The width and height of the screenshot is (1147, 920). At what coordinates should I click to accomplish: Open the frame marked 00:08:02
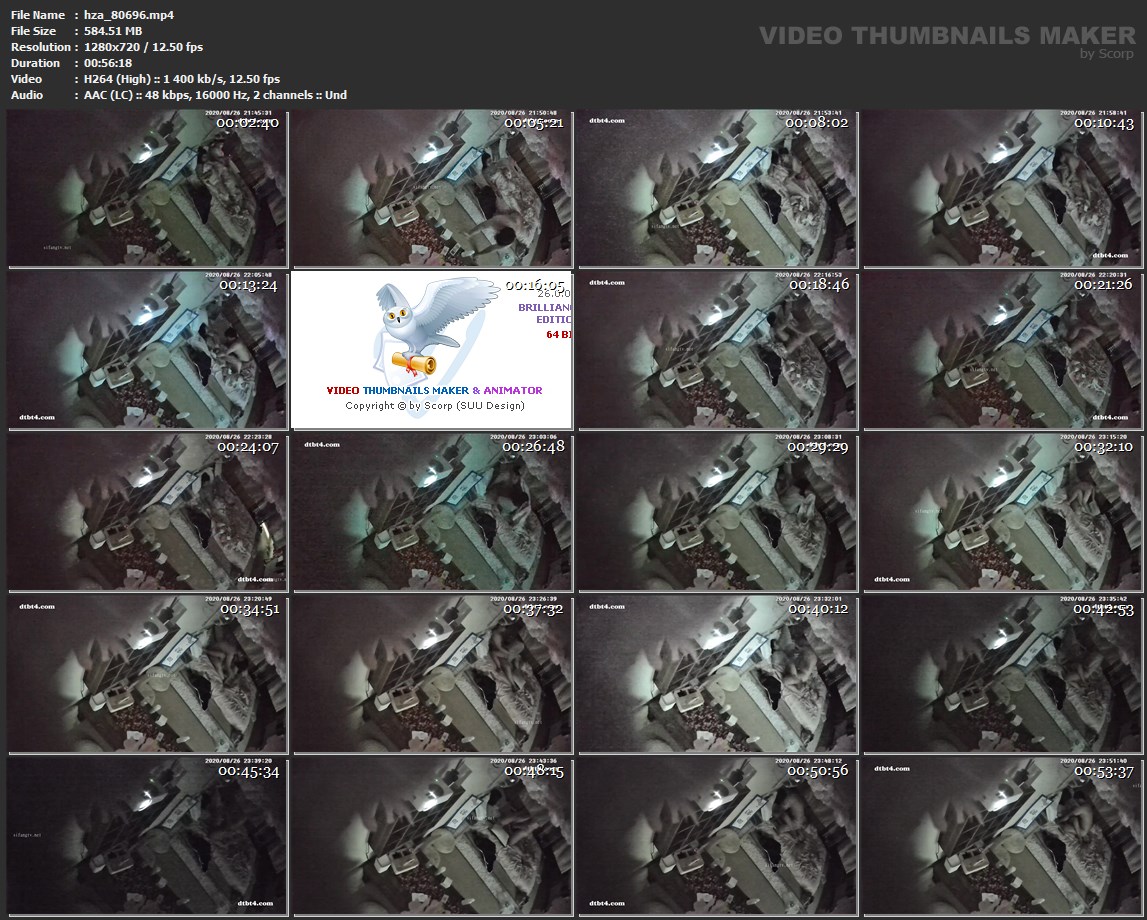(x=716, y=189)
